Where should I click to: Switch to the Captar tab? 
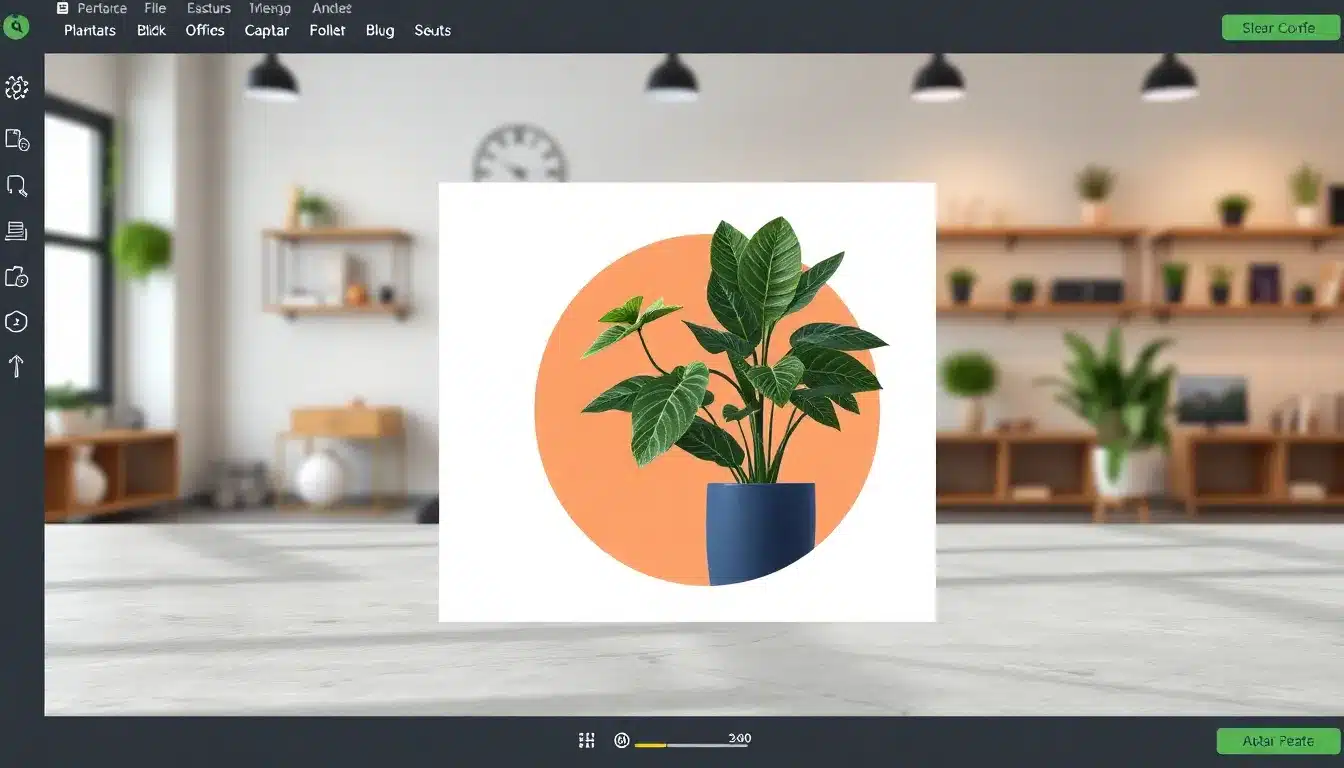(267, 31)
